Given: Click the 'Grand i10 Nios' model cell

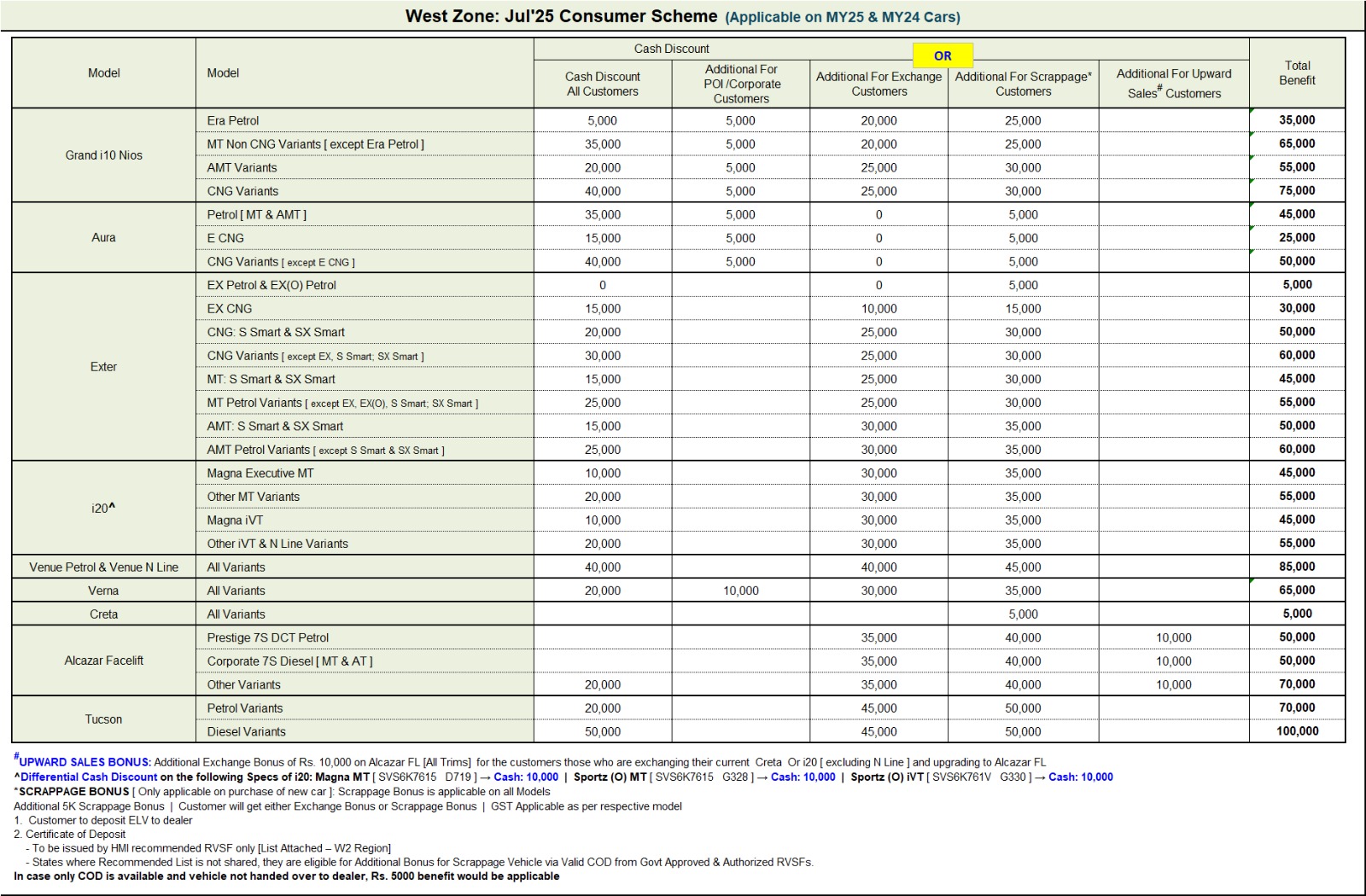Looking at the screenshot, I should (104, 155).
